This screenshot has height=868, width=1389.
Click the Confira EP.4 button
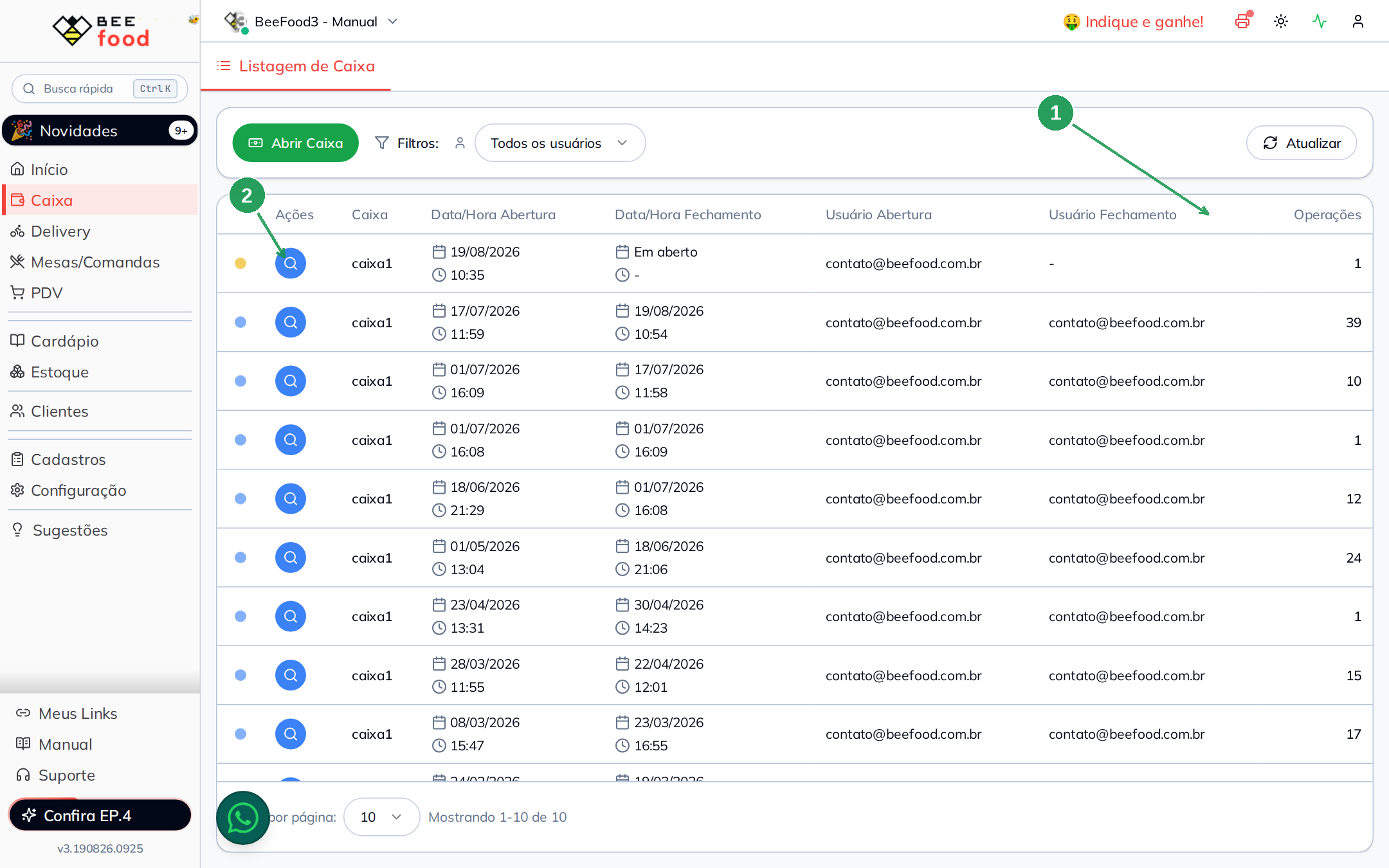[100, 815]
